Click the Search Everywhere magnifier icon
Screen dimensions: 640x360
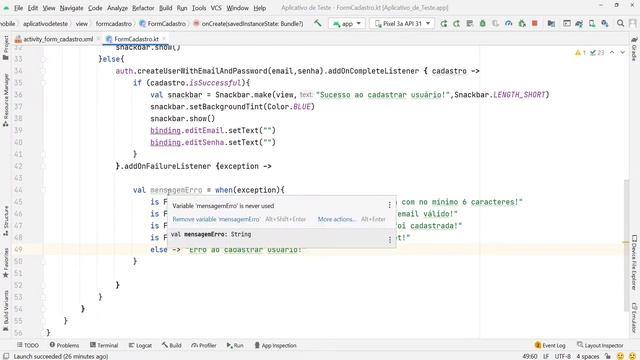[620, 24]
